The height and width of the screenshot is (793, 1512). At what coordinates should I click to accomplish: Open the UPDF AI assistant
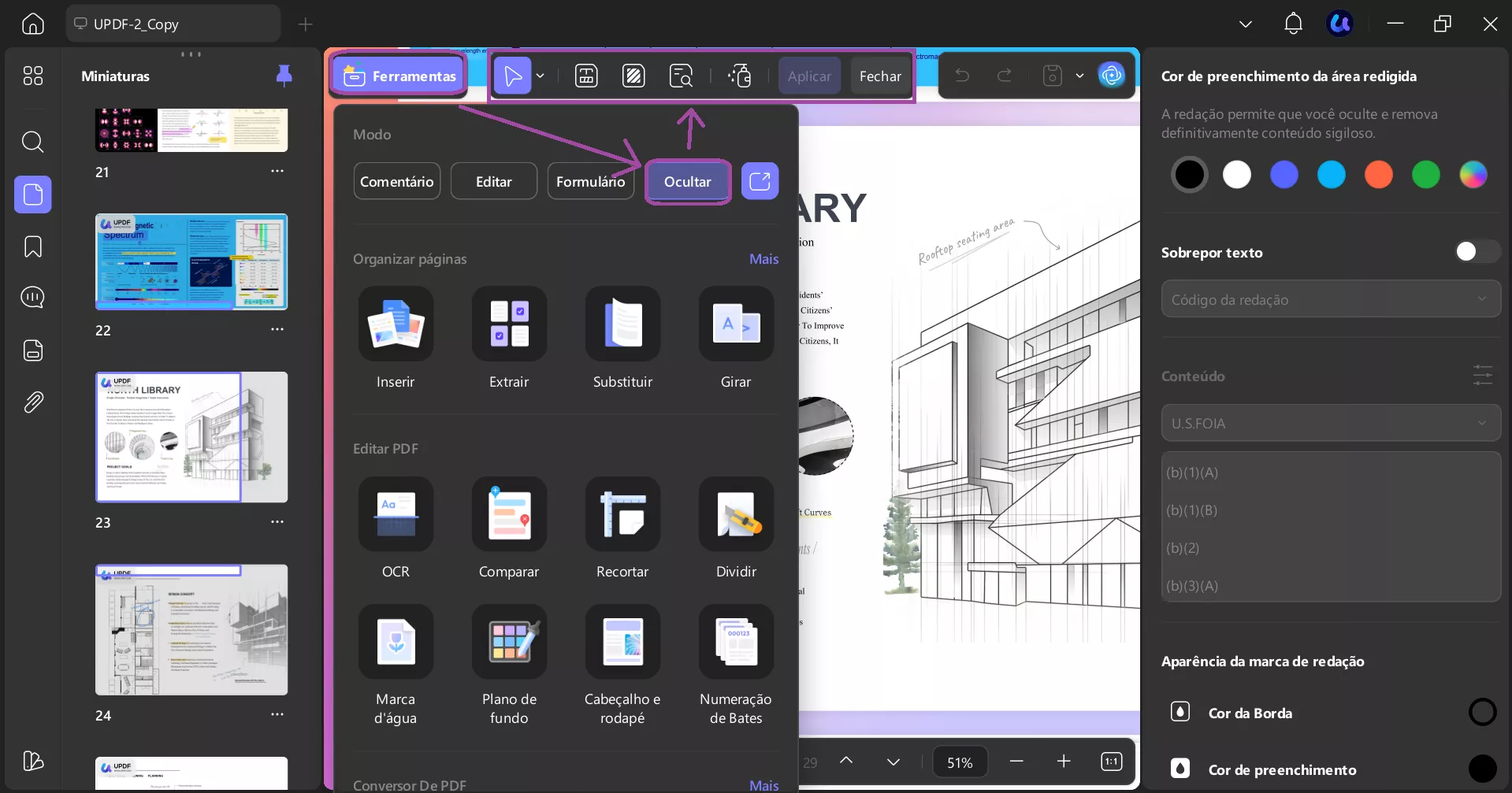pyautogui.click(x=1112, y=76)
